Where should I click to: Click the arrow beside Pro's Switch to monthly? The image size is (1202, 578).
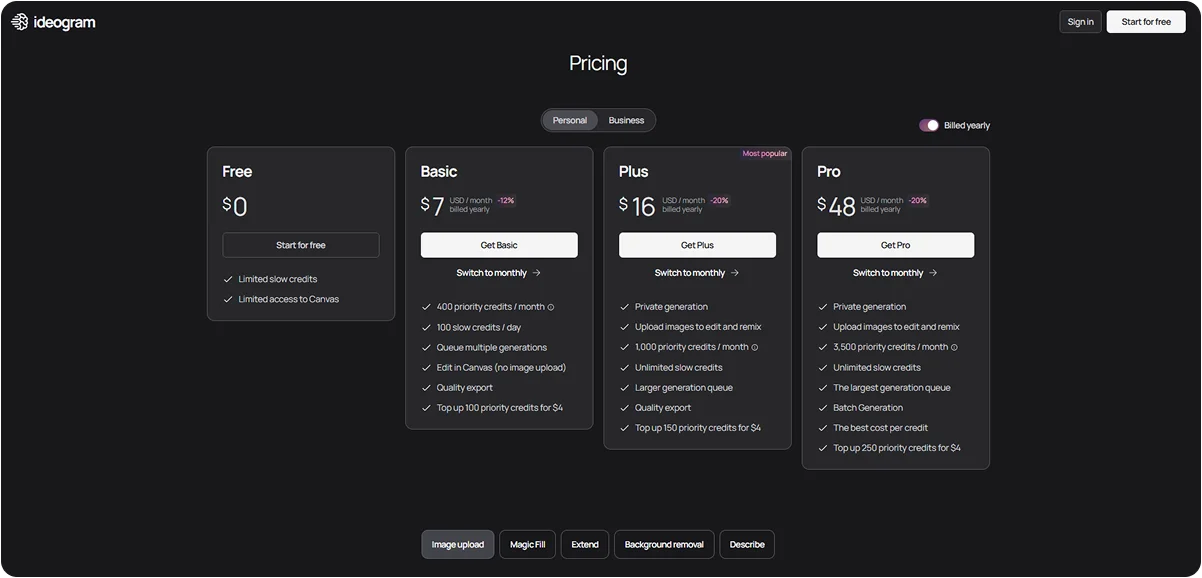(932, 272)
